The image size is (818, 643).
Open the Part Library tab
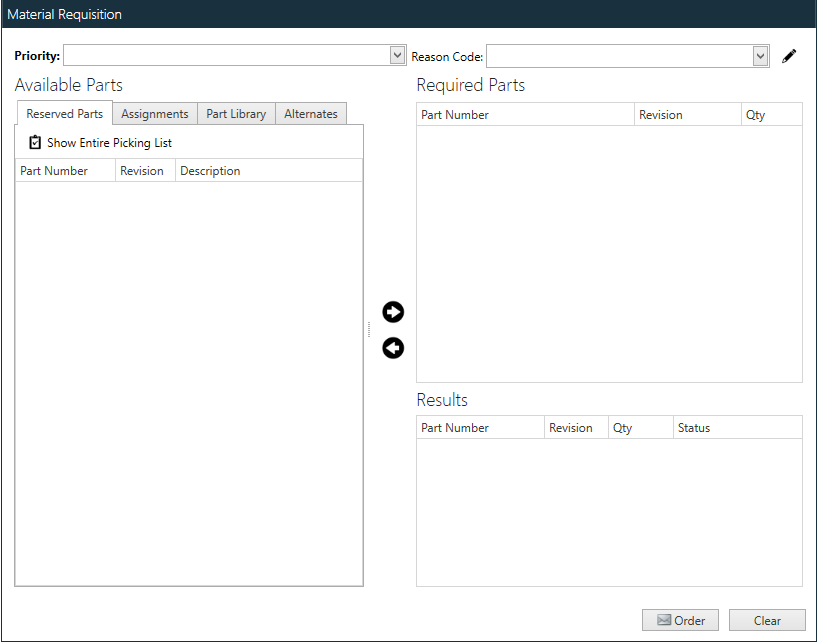click(236, 113)
